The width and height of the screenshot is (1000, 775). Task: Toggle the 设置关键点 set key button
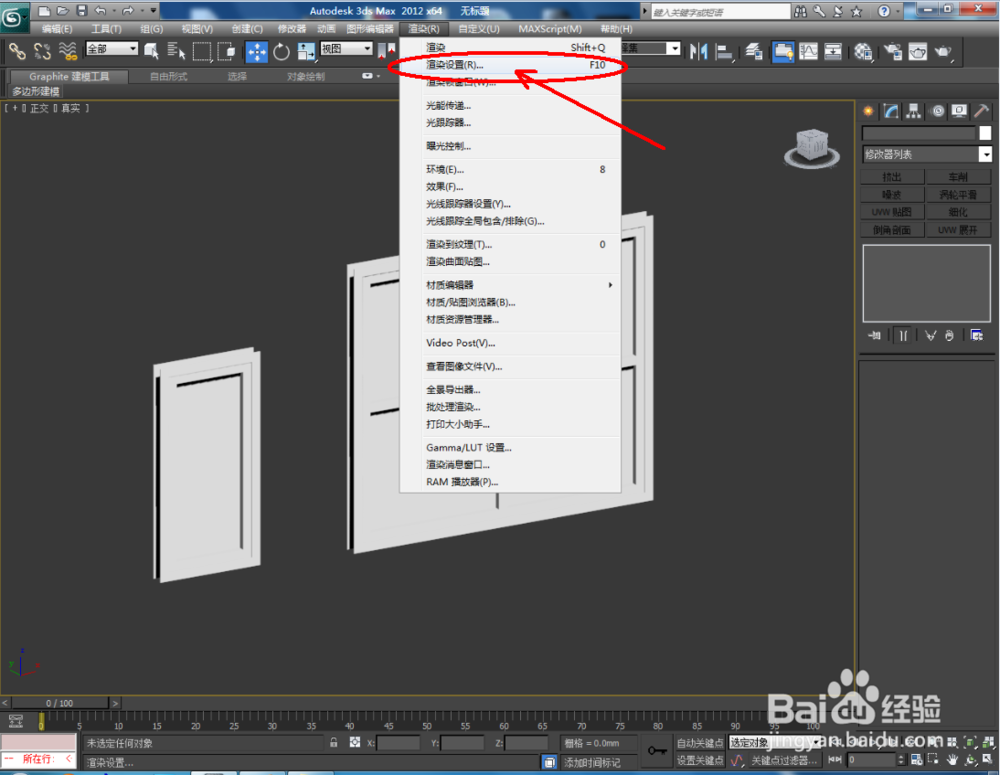coord(700,760)
